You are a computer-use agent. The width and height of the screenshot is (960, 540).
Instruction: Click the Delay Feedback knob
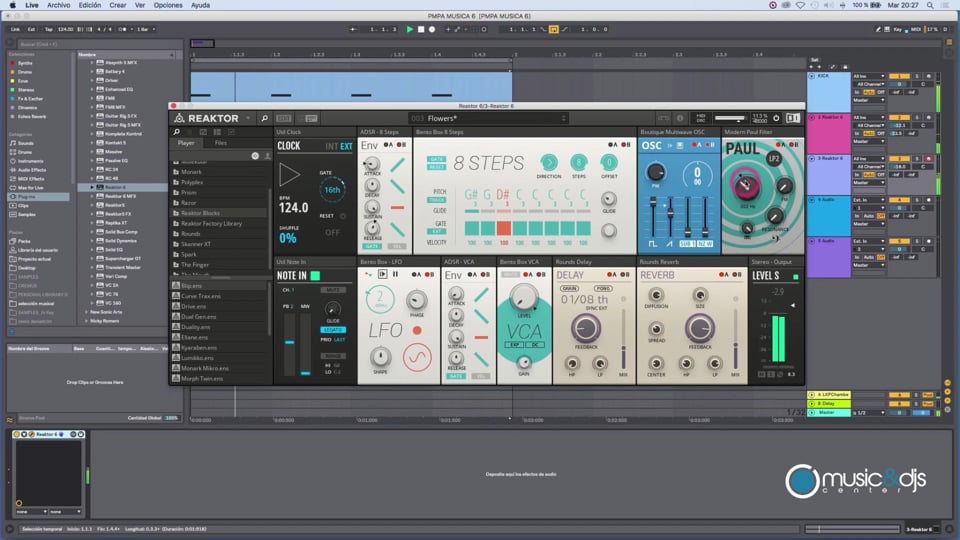coord(586,329)
